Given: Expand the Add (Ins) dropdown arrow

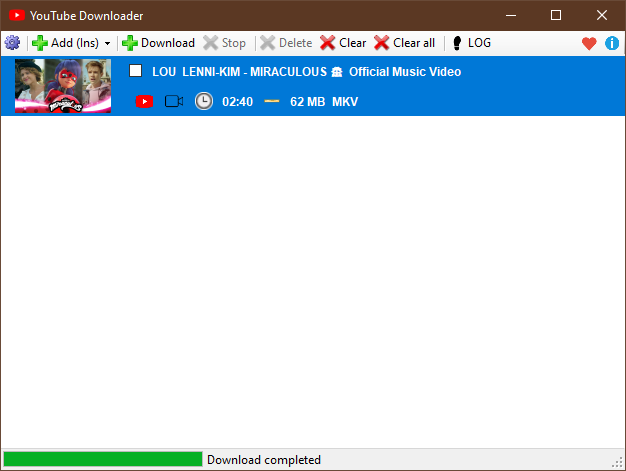Looking at the screenshot, I should click(x=108, y=44).
